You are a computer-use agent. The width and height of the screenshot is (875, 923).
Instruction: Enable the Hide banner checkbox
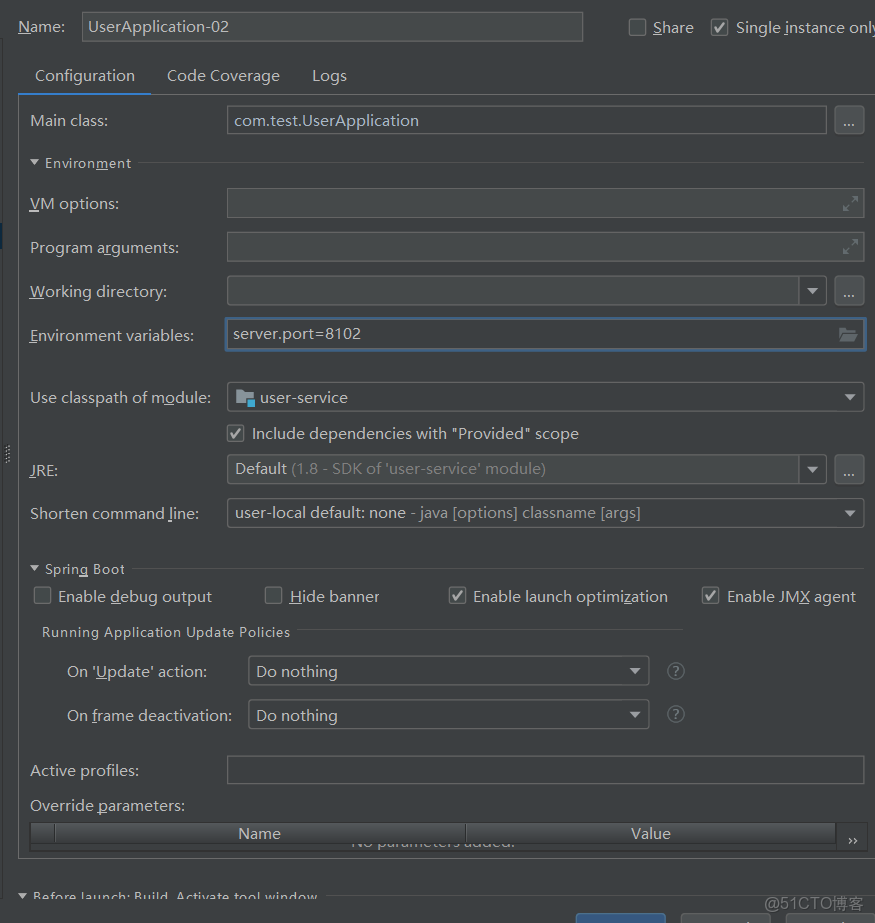[x=273, y=595]
